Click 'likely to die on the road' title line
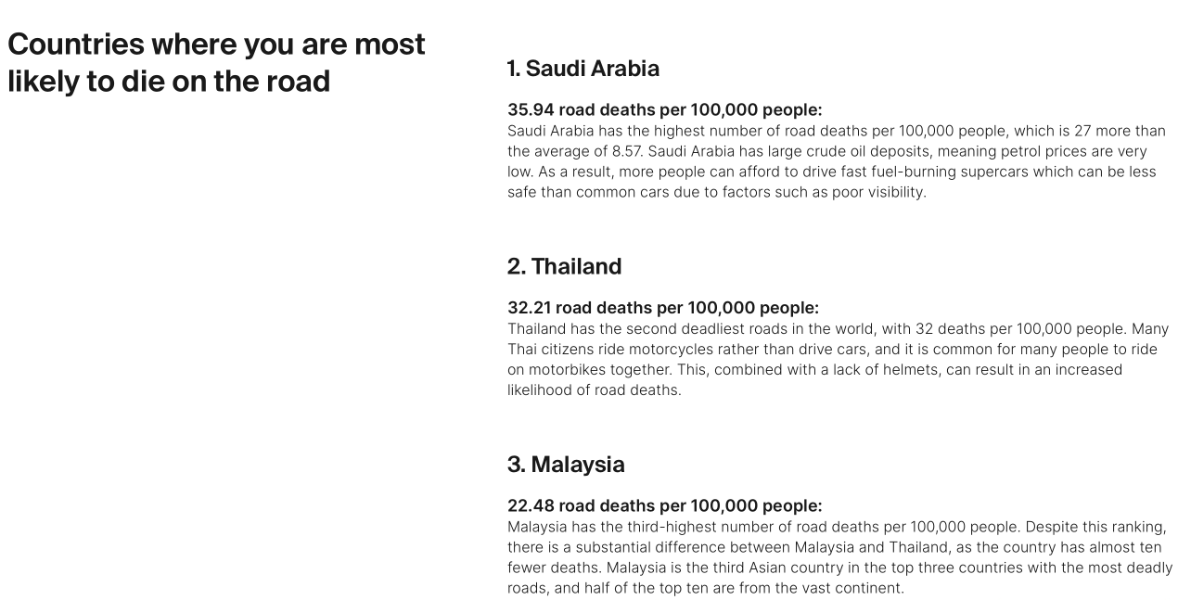 [x=169, y=81]
